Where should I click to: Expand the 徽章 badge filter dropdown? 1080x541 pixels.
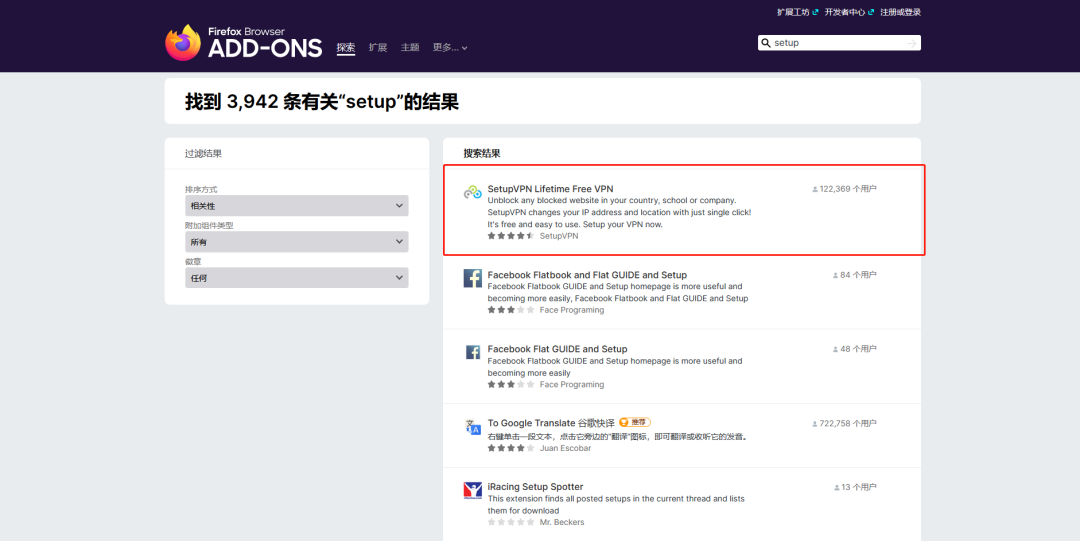(296, 278)
